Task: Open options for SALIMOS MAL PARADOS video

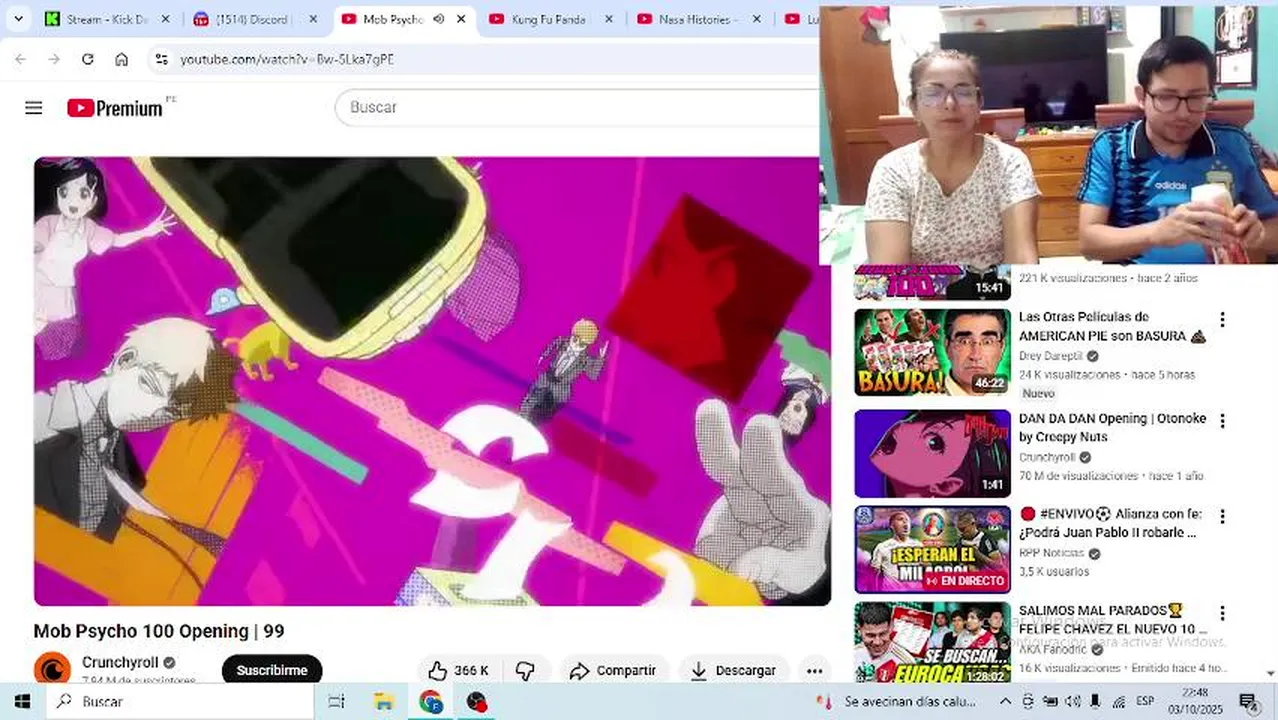Action: coord(1222,613)
